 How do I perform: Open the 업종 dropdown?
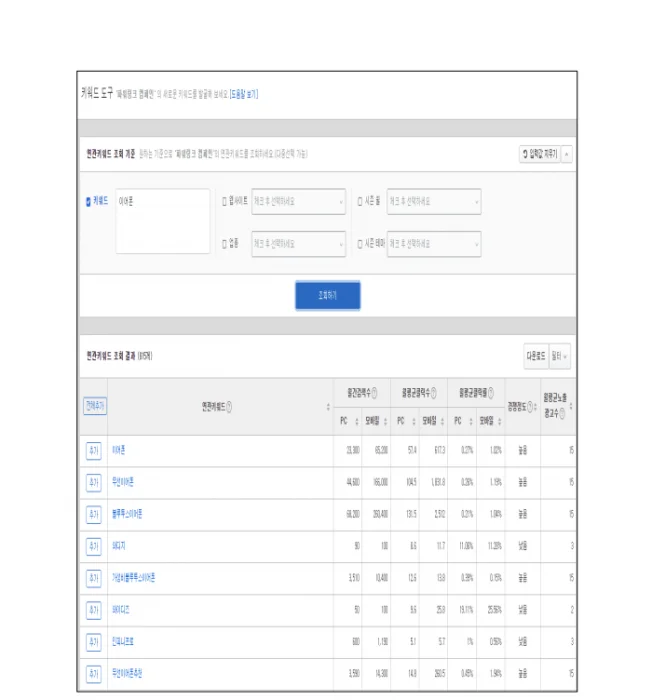click(298, 244)
